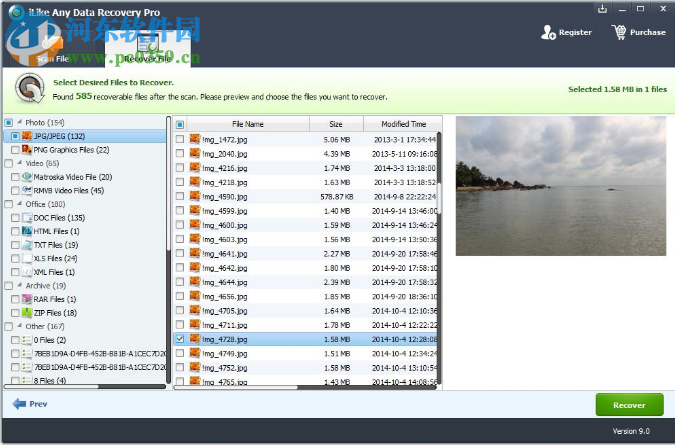Switch to the Scan File tab

click(53, 49)
